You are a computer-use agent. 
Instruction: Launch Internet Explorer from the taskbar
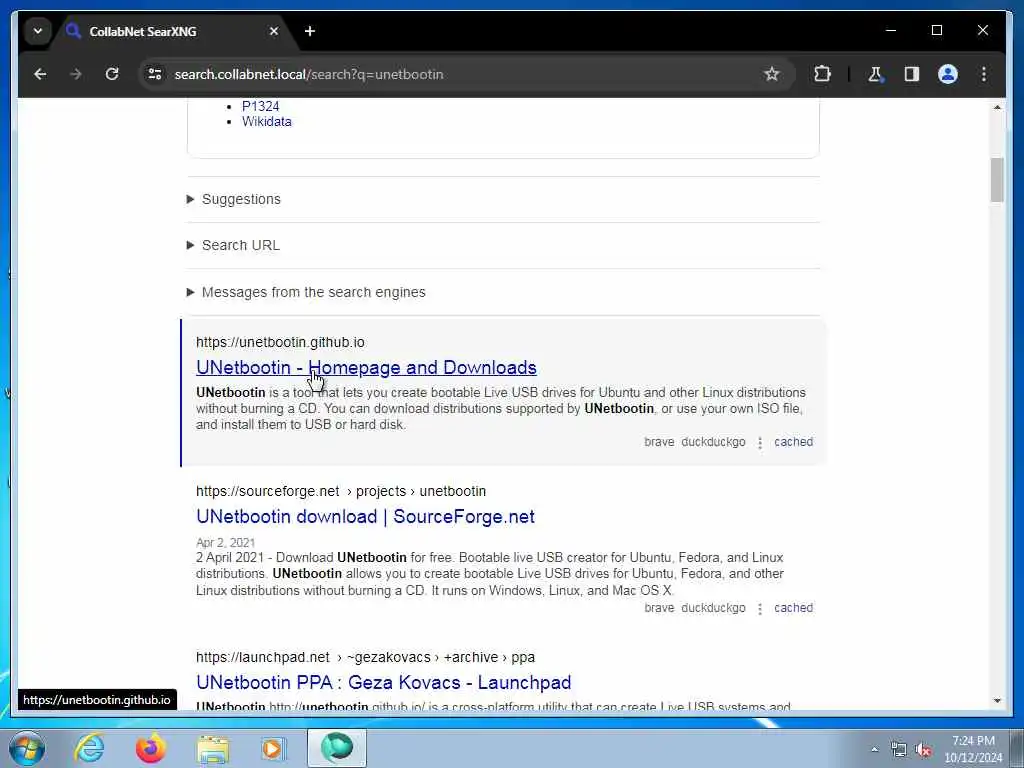(x=89, y=748)
